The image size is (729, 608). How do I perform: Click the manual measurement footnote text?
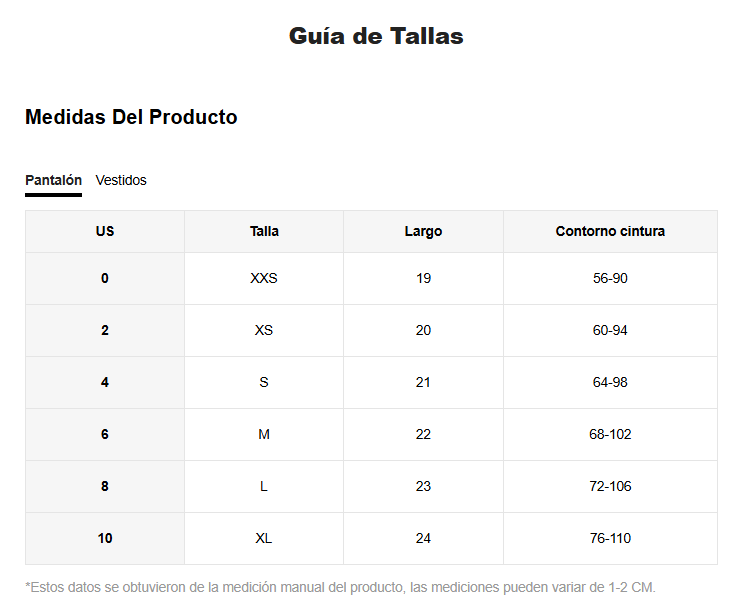(340, 587)
